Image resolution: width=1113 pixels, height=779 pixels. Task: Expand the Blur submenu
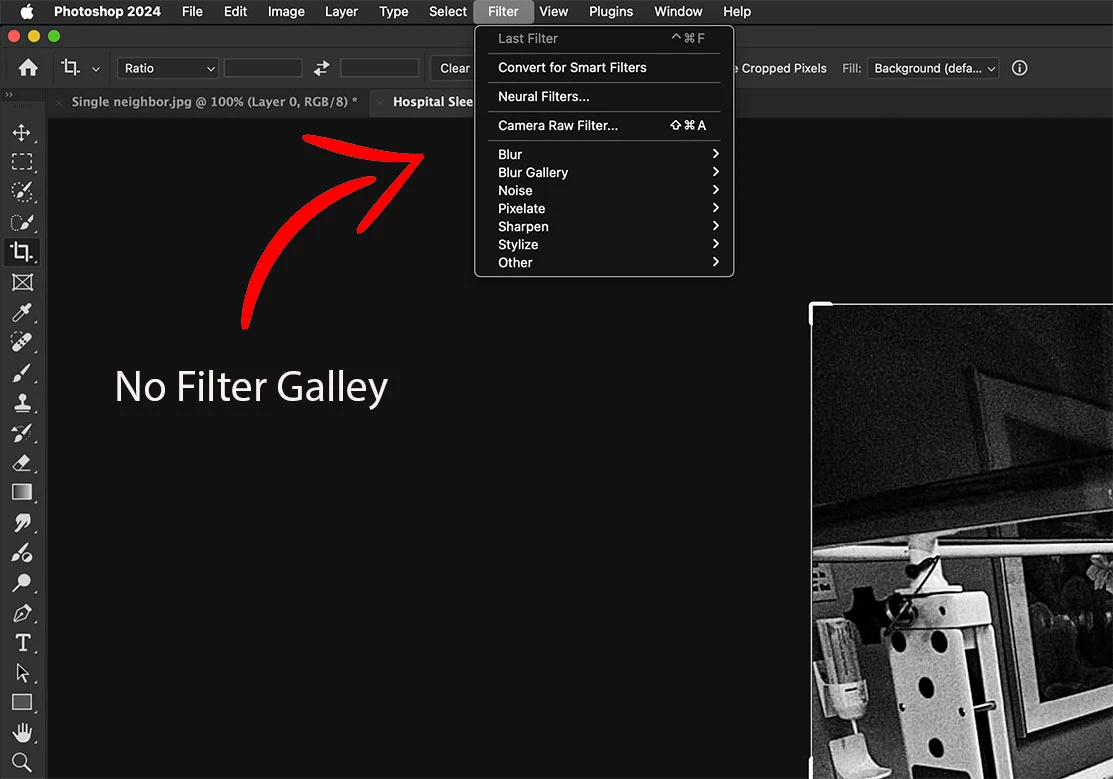tap(604, 154)
